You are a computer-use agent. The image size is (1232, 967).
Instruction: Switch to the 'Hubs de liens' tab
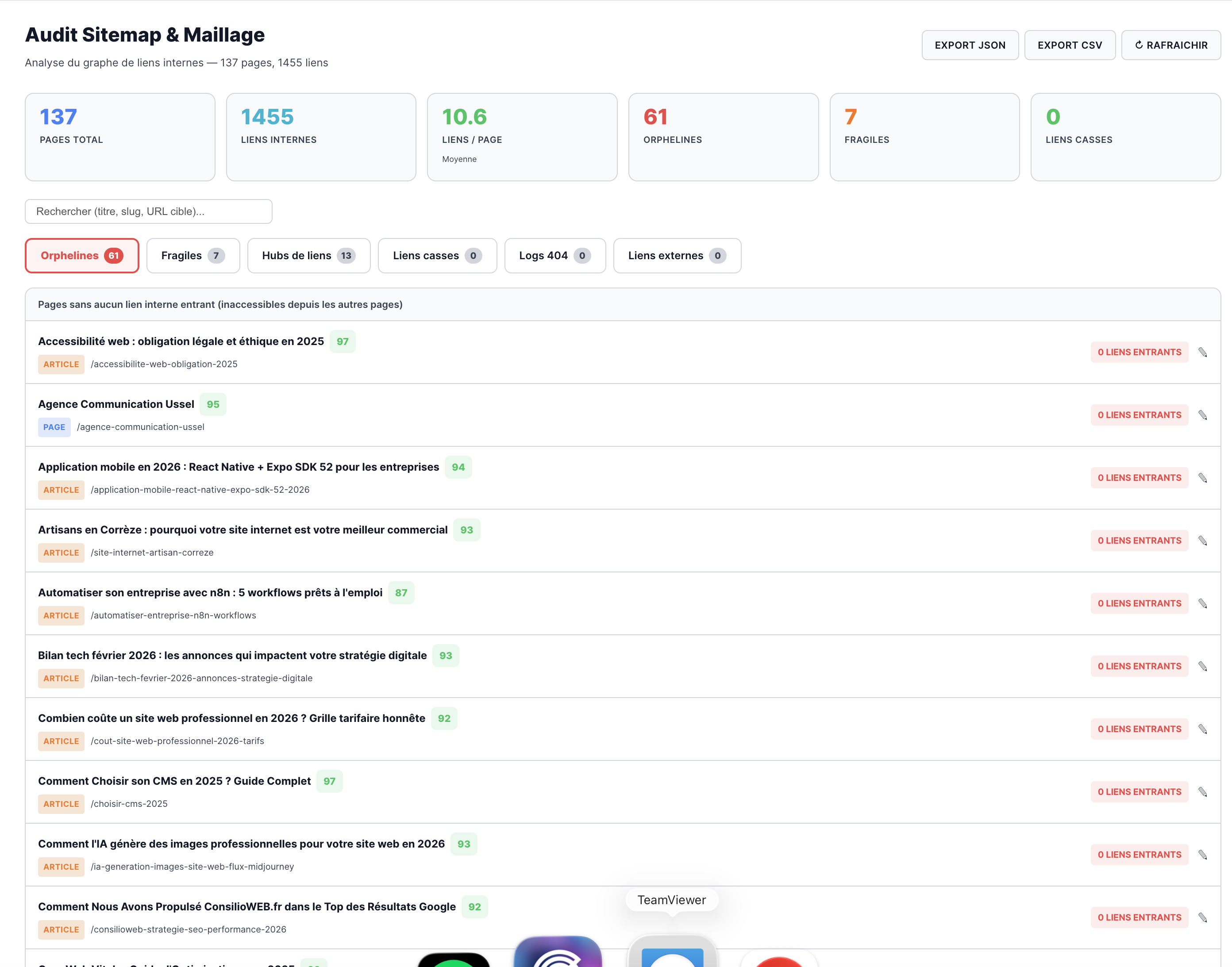click(309, 255)
